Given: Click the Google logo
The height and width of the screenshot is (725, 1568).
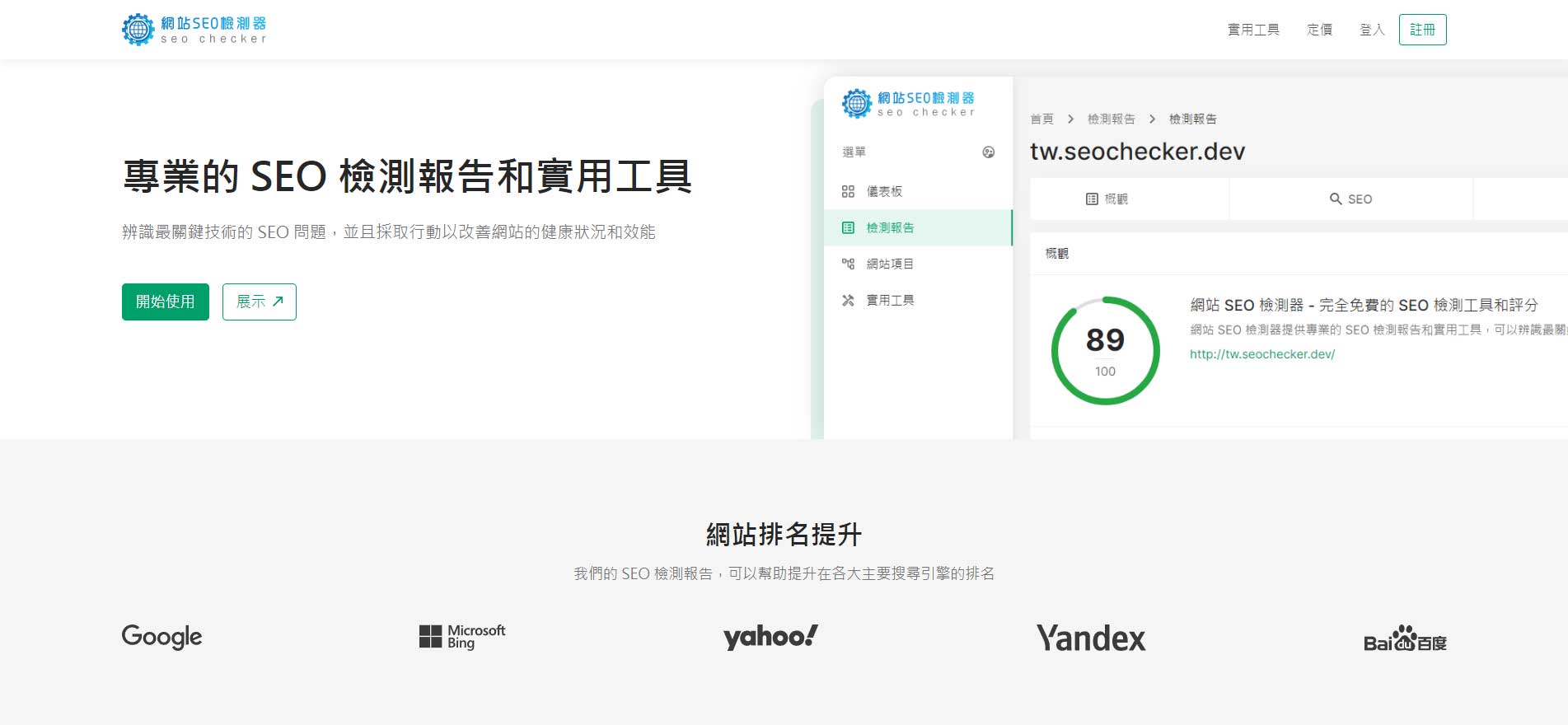Looking at the screenshot, I should pos(161,637).
